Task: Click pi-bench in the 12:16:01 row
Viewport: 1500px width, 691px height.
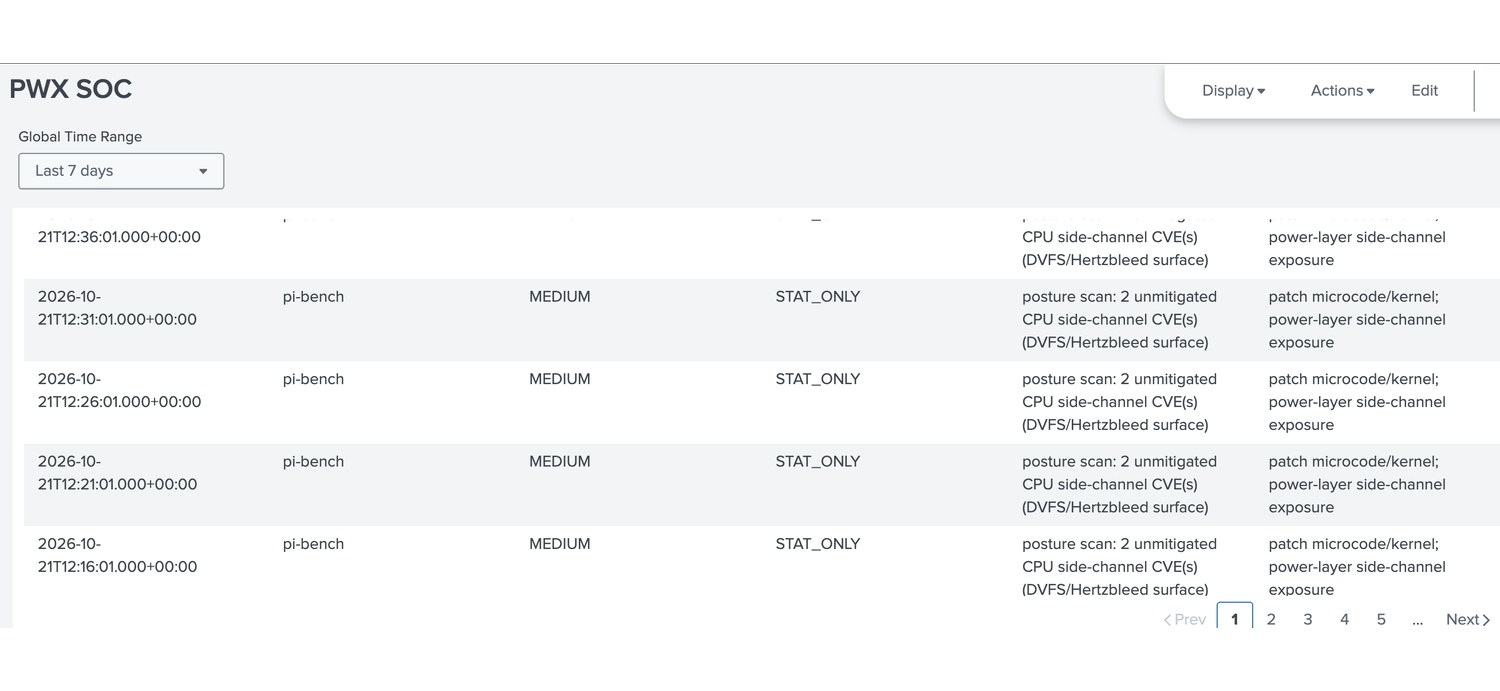Action: click(313, 544)
